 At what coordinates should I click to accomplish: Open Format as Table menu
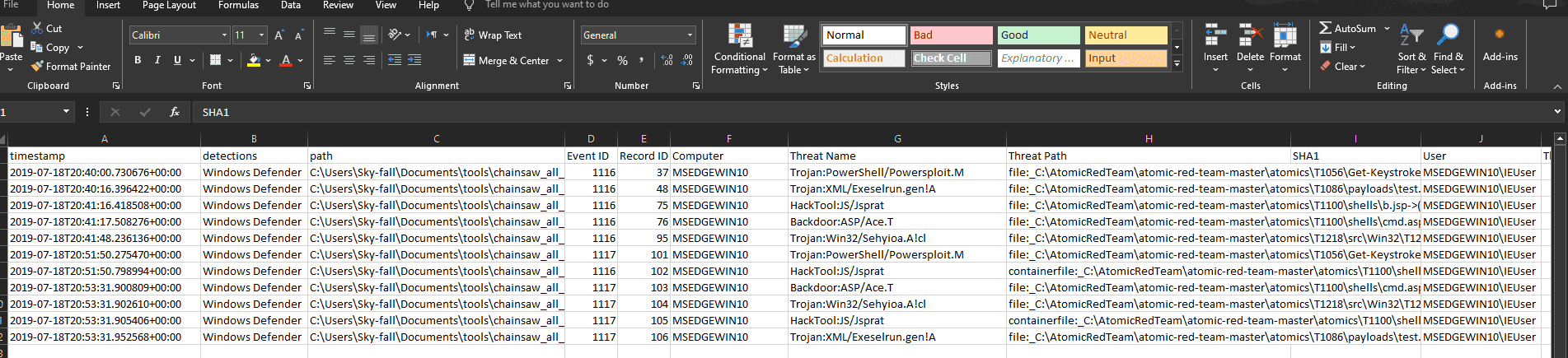pos(793,49)
